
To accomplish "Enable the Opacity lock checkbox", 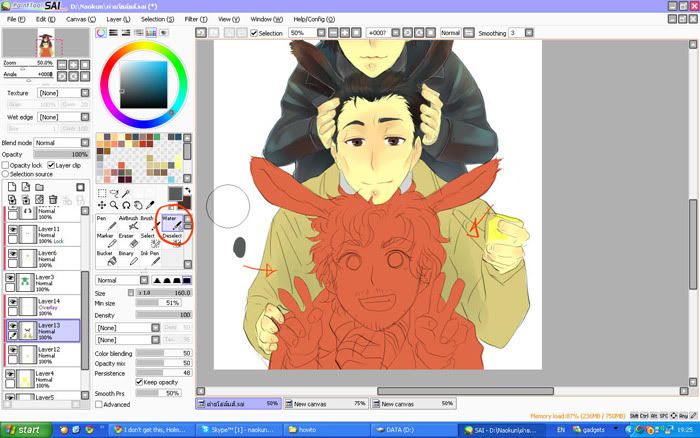I will tap(6, 165).
